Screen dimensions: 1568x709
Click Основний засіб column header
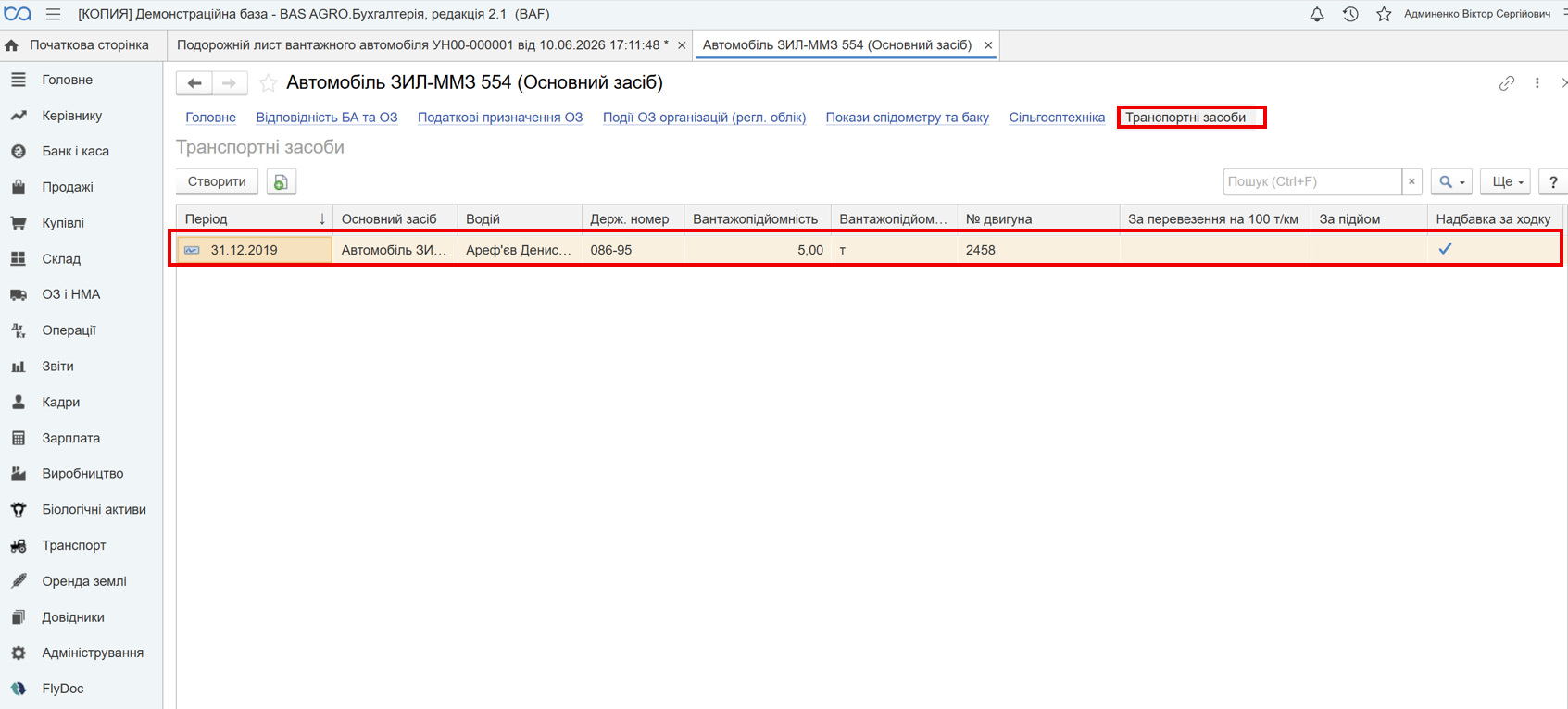395,219
